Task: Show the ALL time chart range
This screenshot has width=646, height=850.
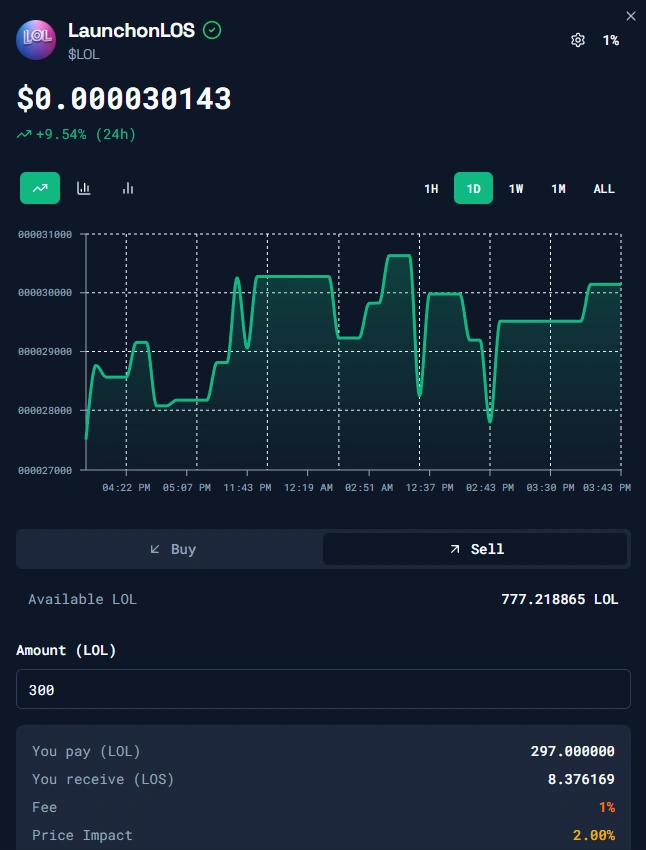Action: pyautogui.click(x=604, y=188)
